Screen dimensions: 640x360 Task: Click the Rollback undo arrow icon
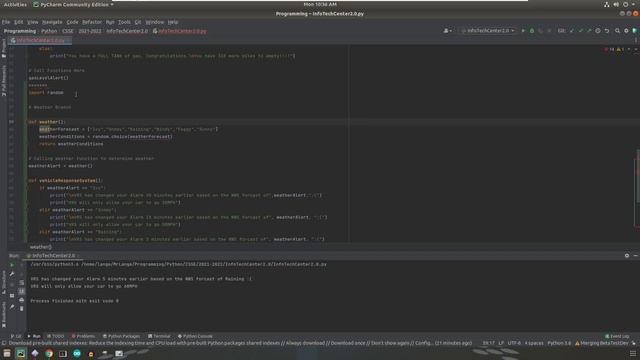607,31
